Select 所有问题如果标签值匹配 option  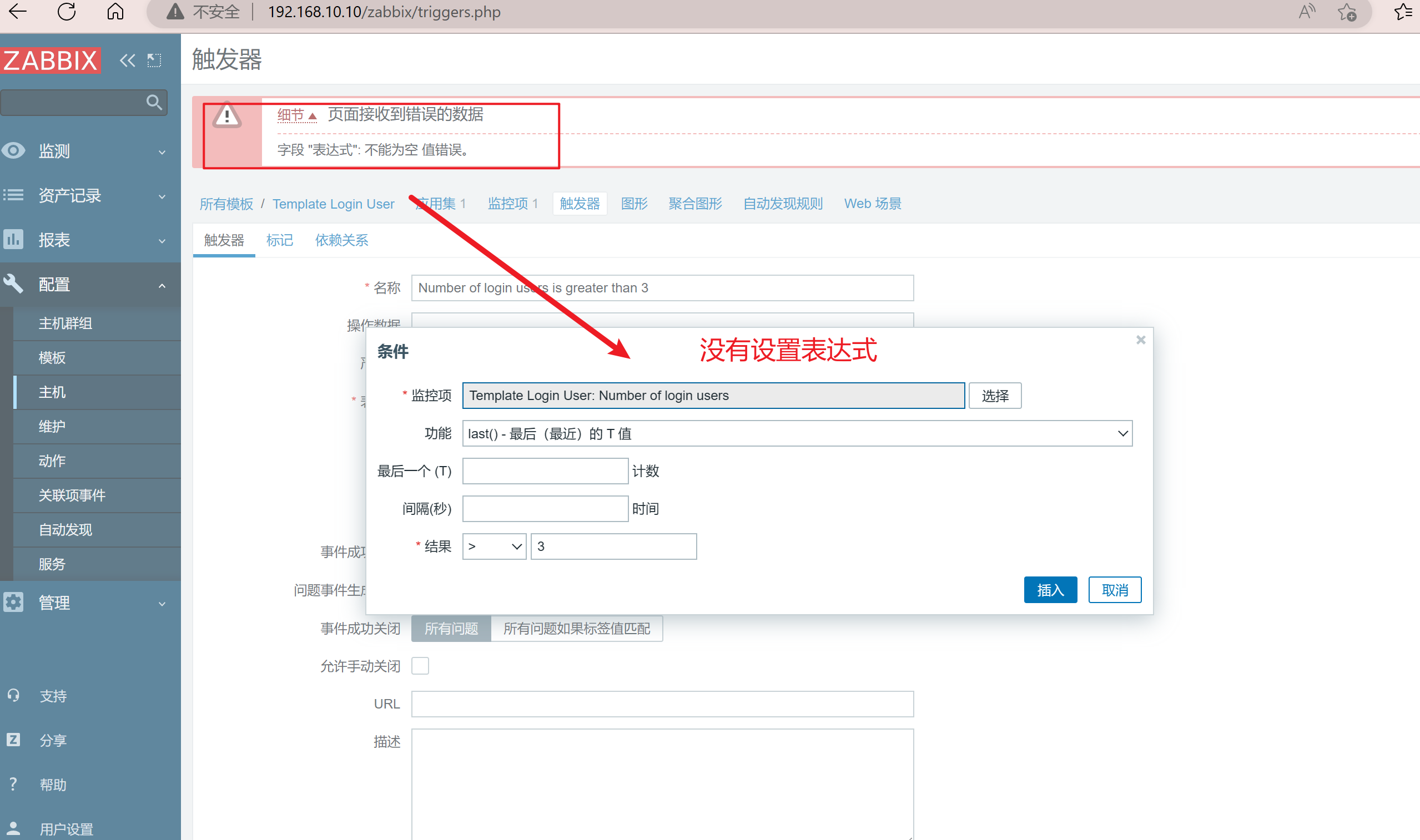point(577,629)
